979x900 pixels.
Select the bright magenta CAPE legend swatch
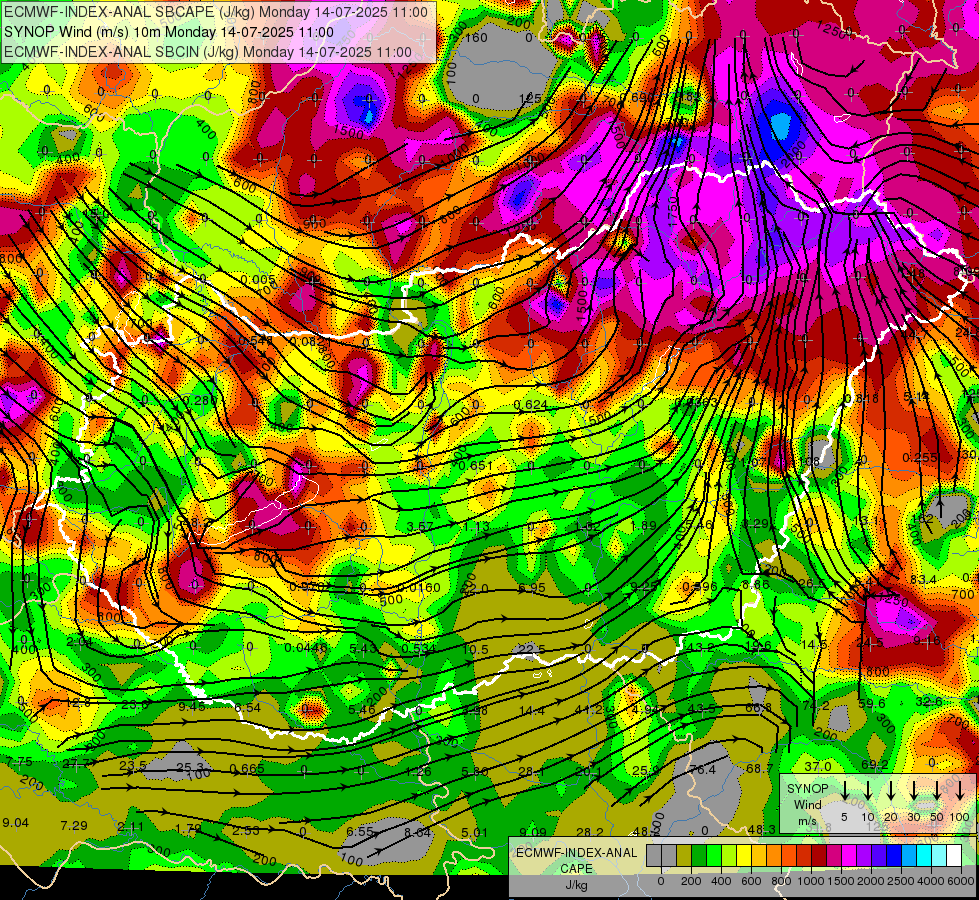tap(849, 856)
